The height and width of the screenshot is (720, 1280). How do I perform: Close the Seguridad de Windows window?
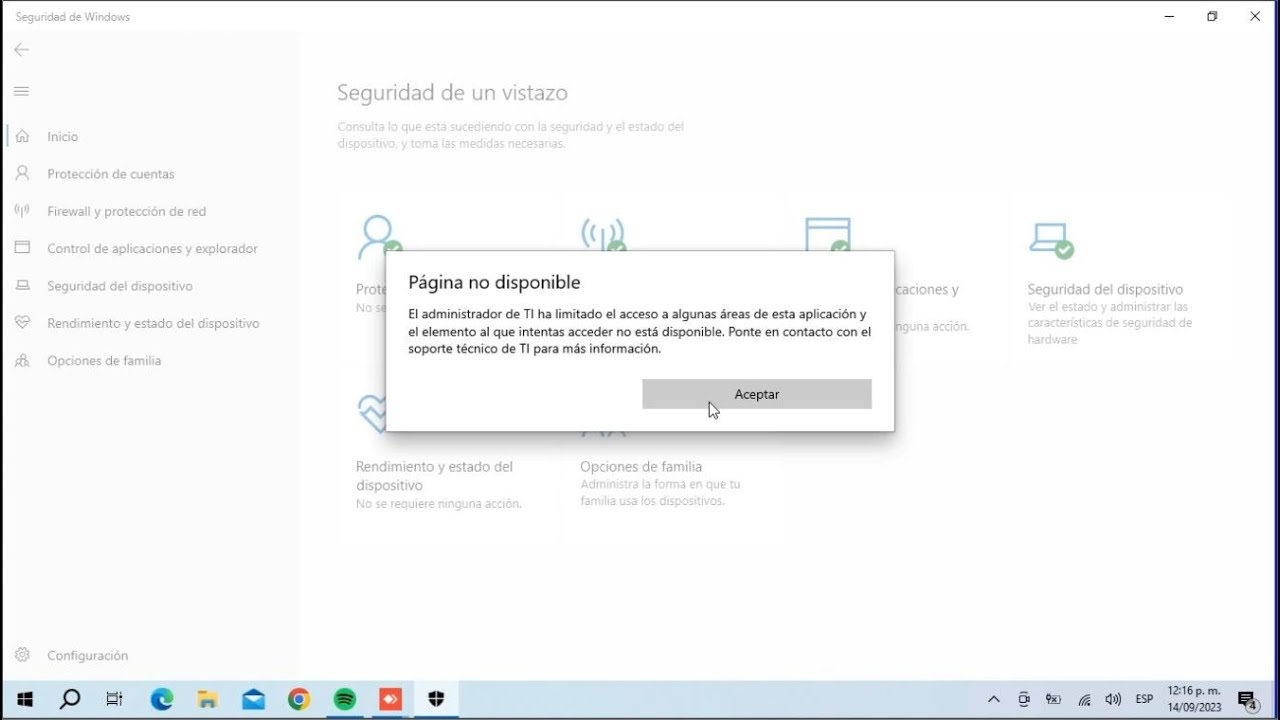coord(1256,16)
